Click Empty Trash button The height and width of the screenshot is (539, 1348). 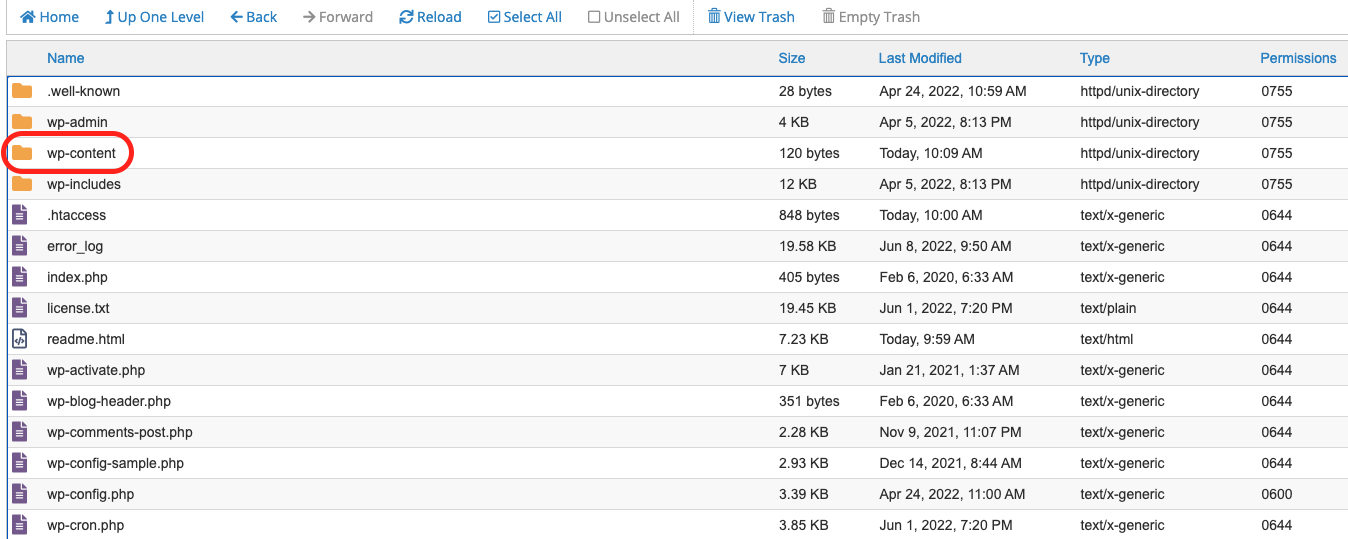click(871, 17)
